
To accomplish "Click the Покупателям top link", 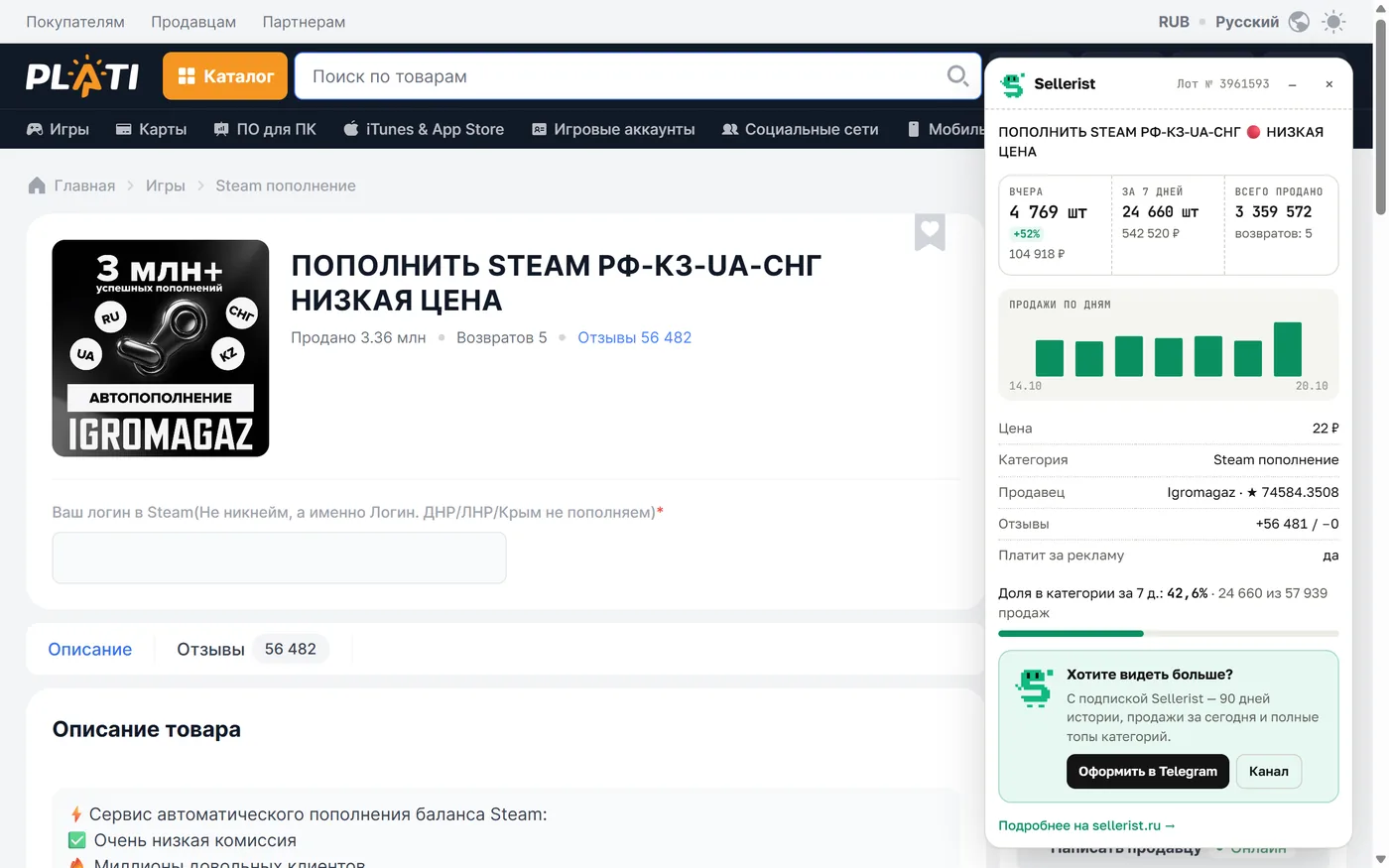I will point(75,22).
